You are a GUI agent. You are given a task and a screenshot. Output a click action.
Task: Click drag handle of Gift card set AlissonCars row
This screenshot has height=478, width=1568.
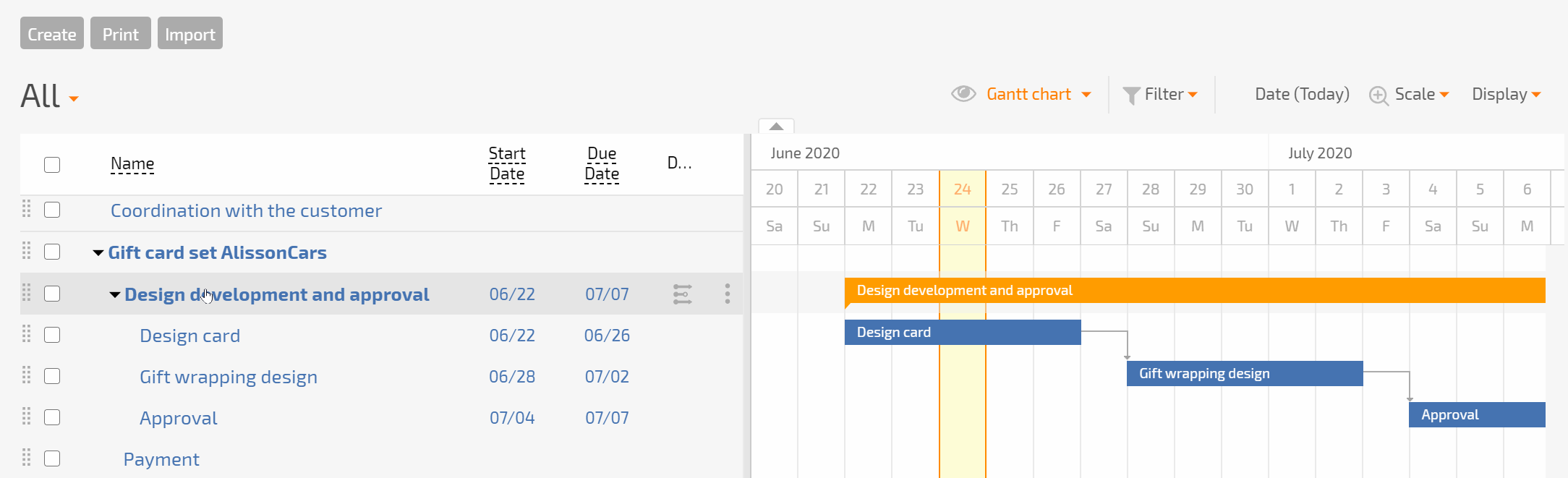[27, 251]
